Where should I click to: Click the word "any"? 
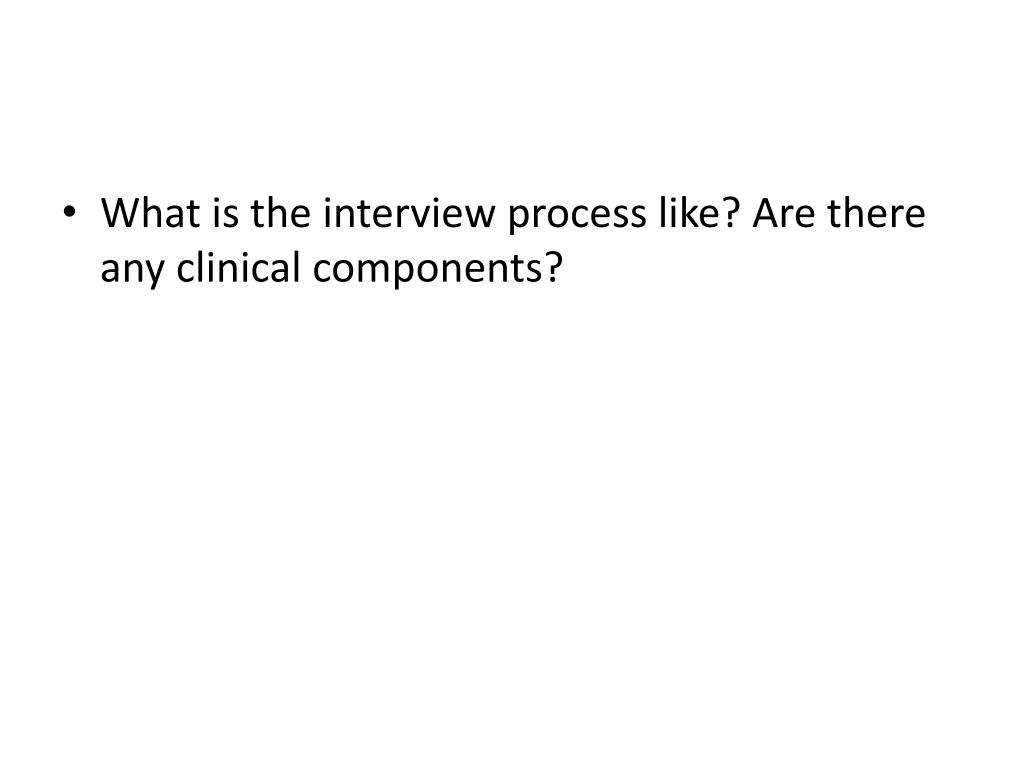[132, 273]
